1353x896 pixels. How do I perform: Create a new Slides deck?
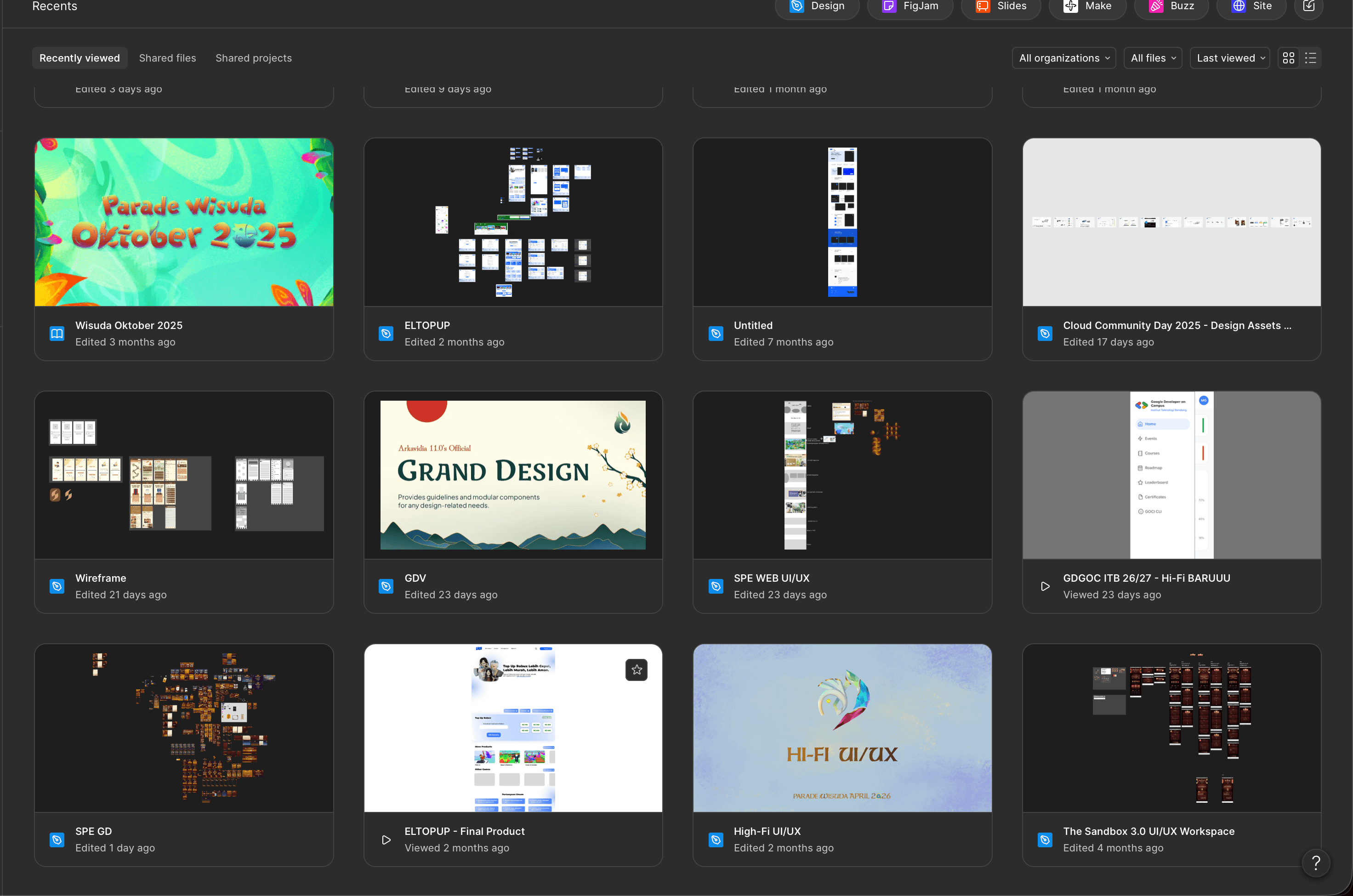click(x=1001, y=6)
